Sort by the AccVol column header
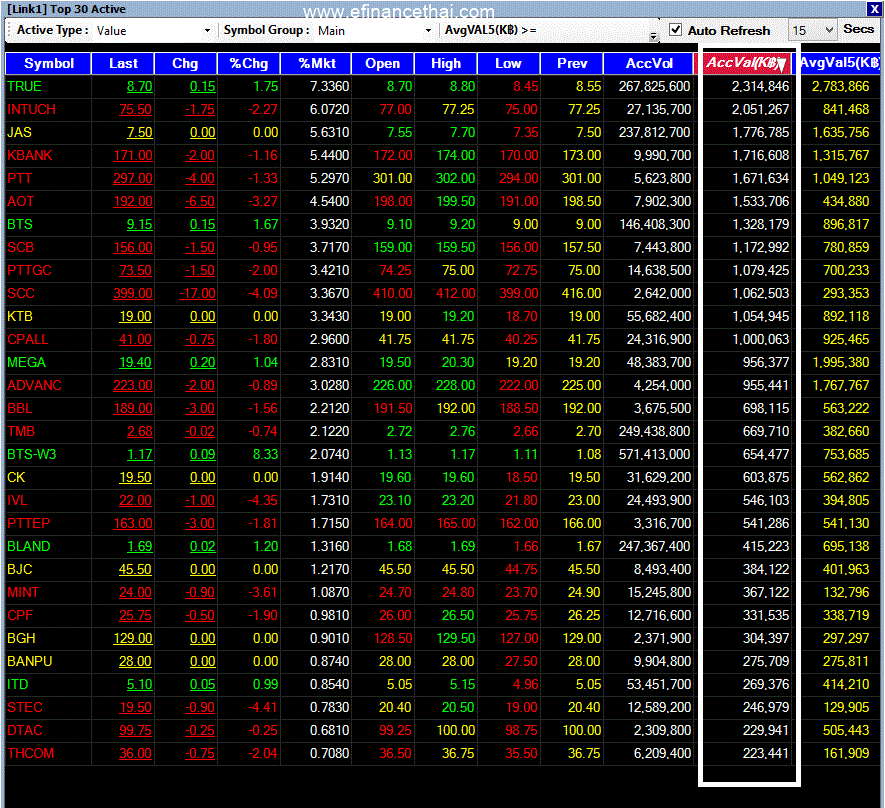Image resolution: width=885 pixels, height=808 pixels. point(649,63)
